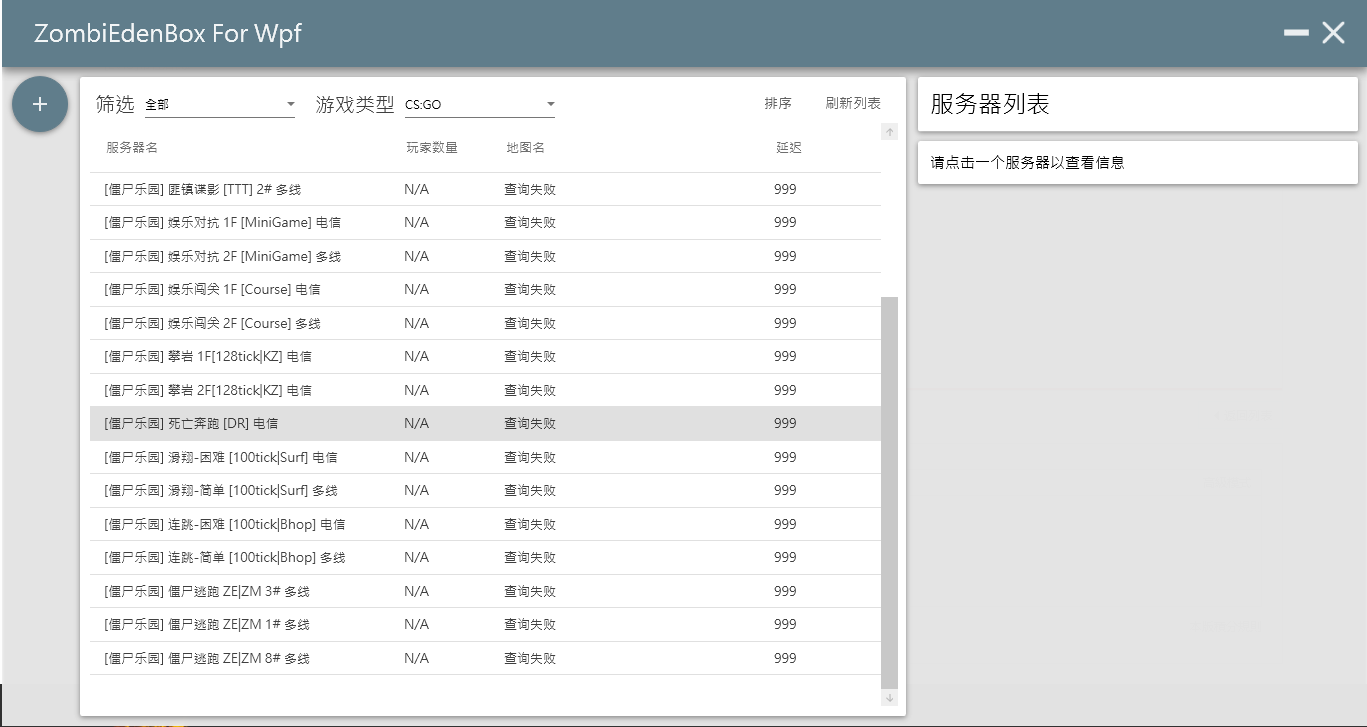Click the scrollbar up arrow
The image size is (1367, 727).
pos(890,132)
